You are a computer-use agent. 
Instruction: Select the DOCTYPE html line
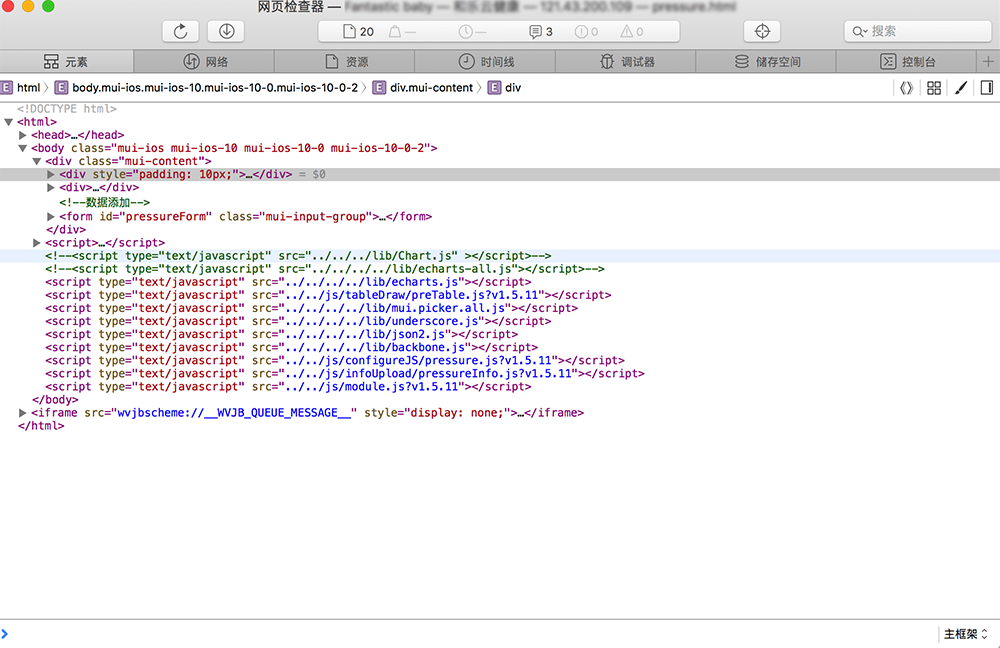67,109
